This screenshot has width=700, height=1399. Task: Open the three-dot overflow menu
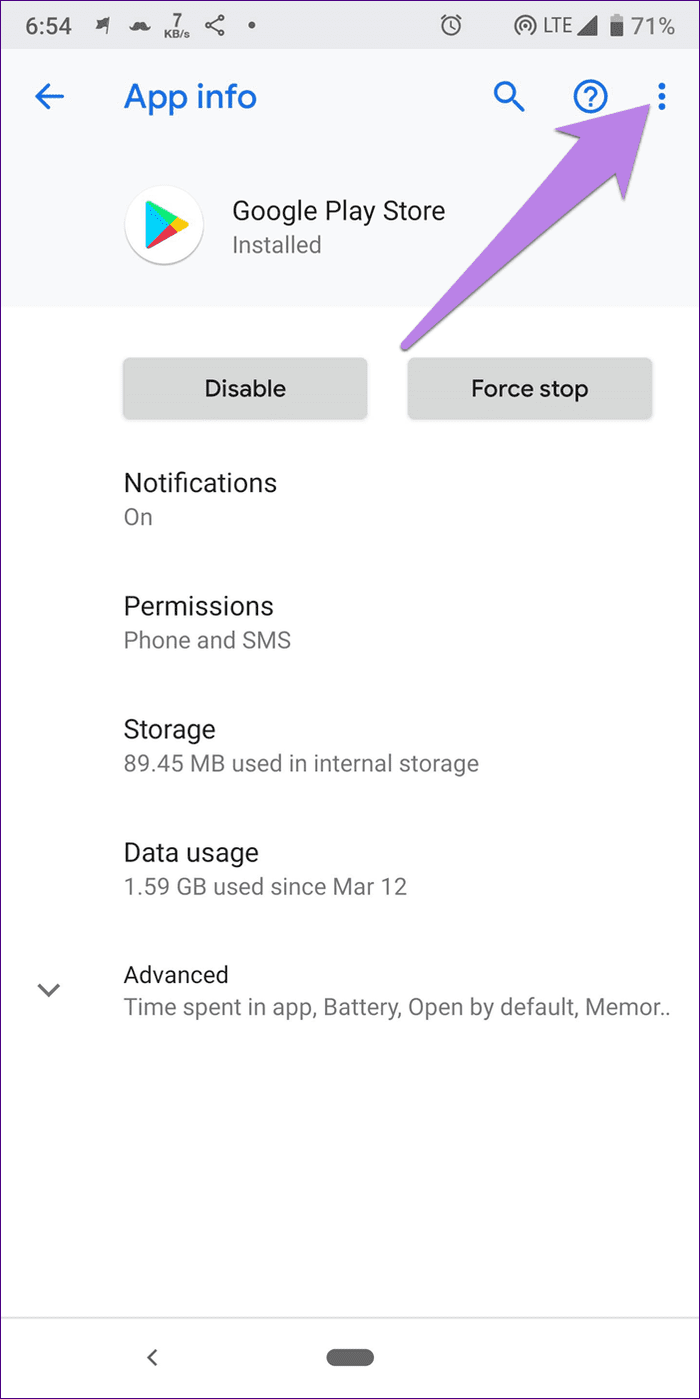[661, 96]
